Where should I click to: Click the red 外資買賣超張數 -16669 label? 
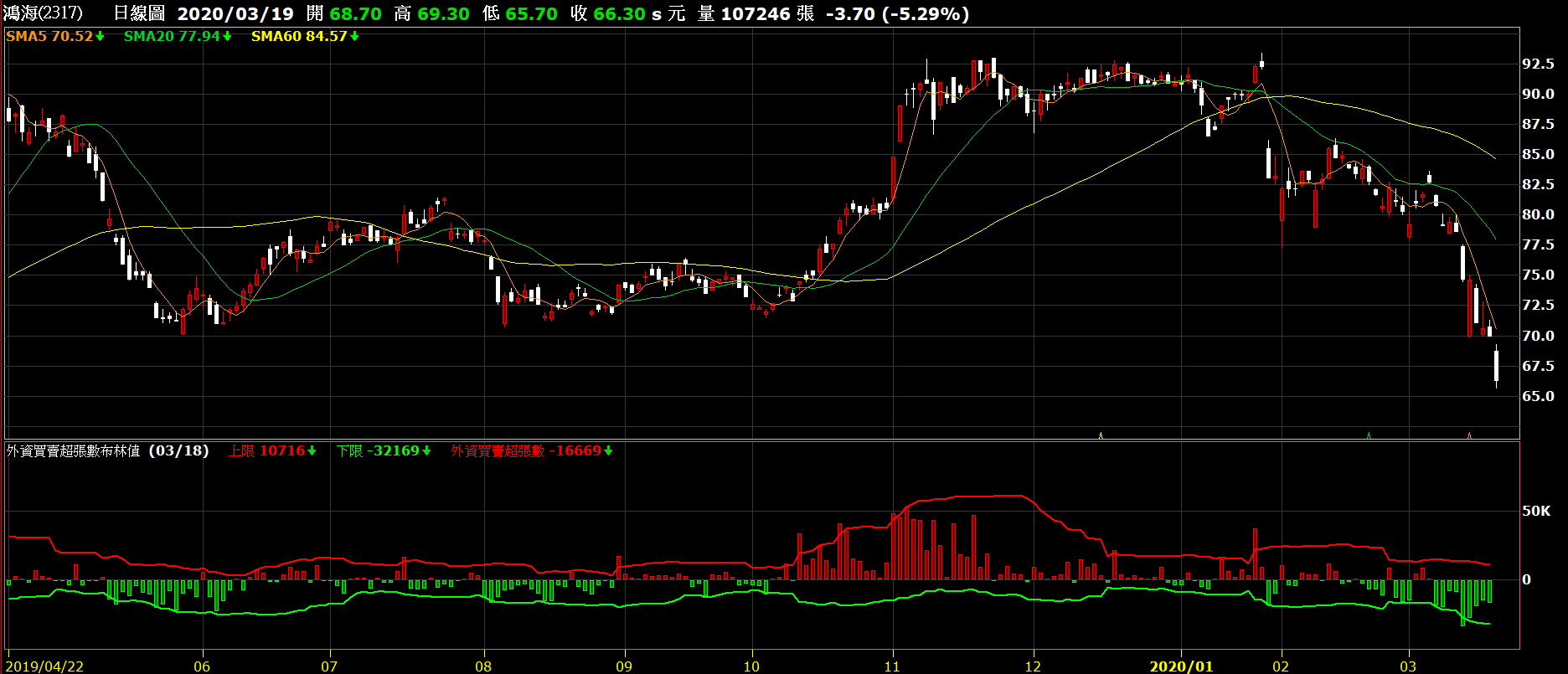tap(526, 451)
